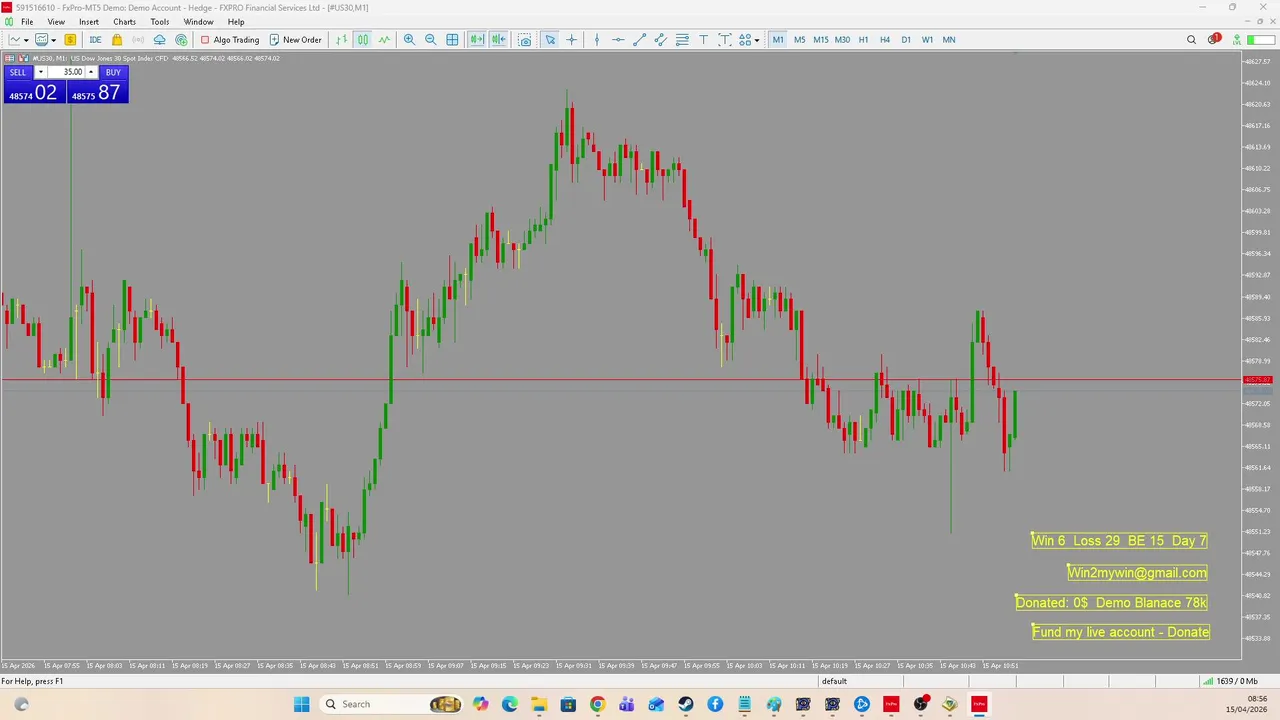
Task: Insert a text label object
Action: tap(725, 40)
